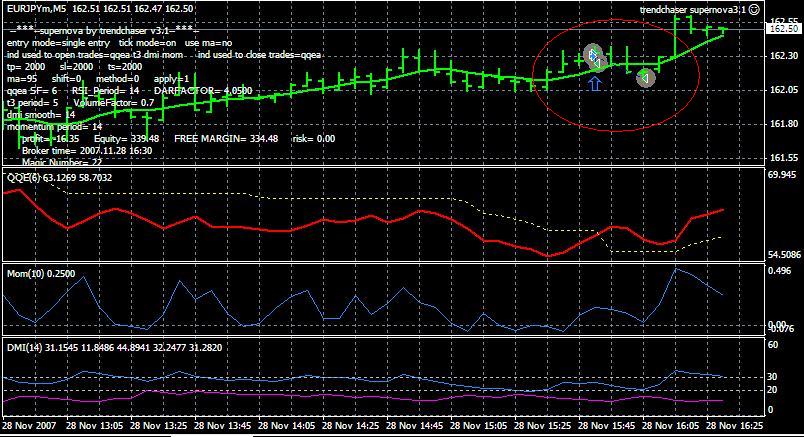Click the trendchaser supernova3,1 expert name
Viewport: 804px width, 437px height.
click(692, 9)
